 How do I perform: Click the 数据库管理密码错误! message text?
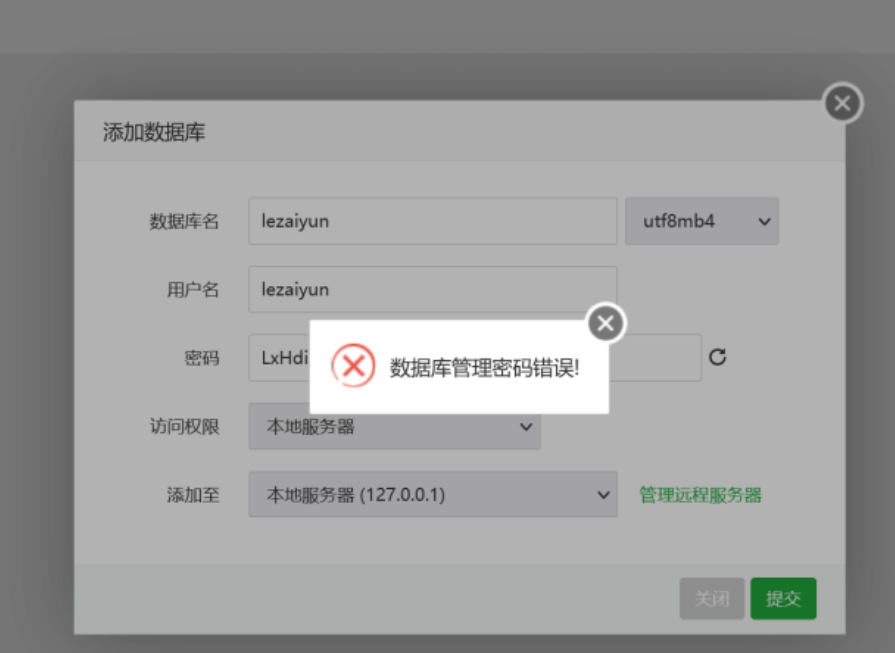(484, 367)
